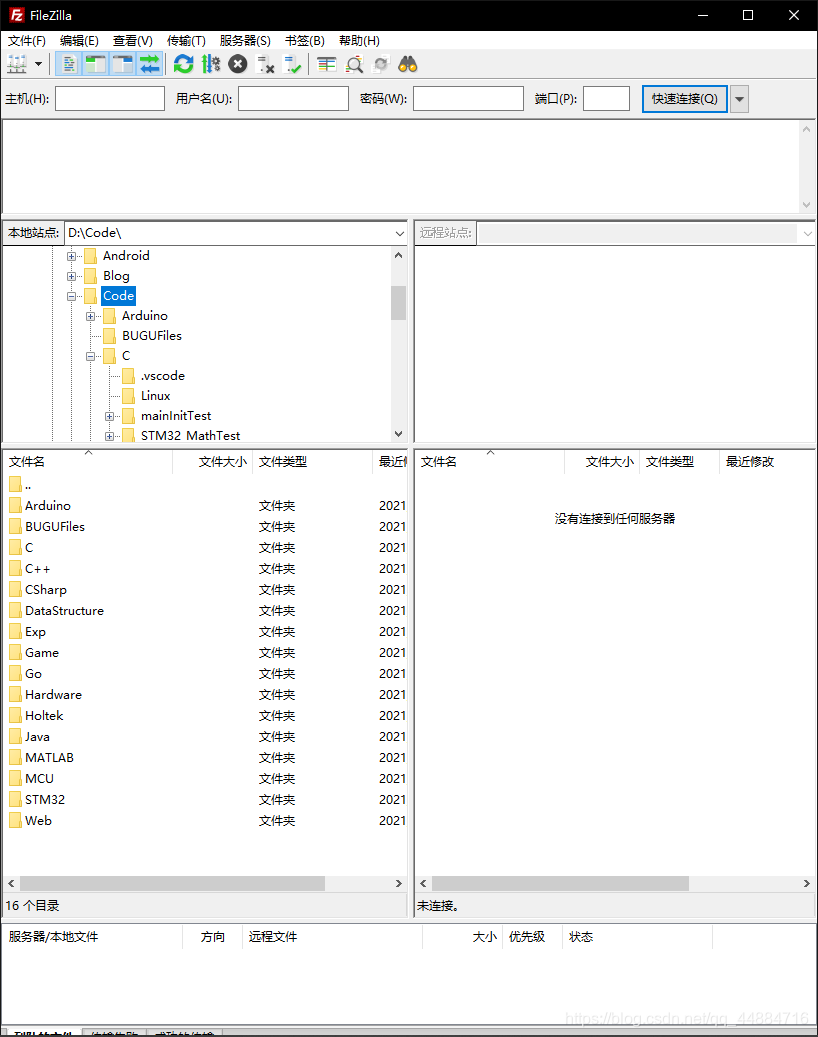
Task: Toggle the message log display
Action: (69, 64)
